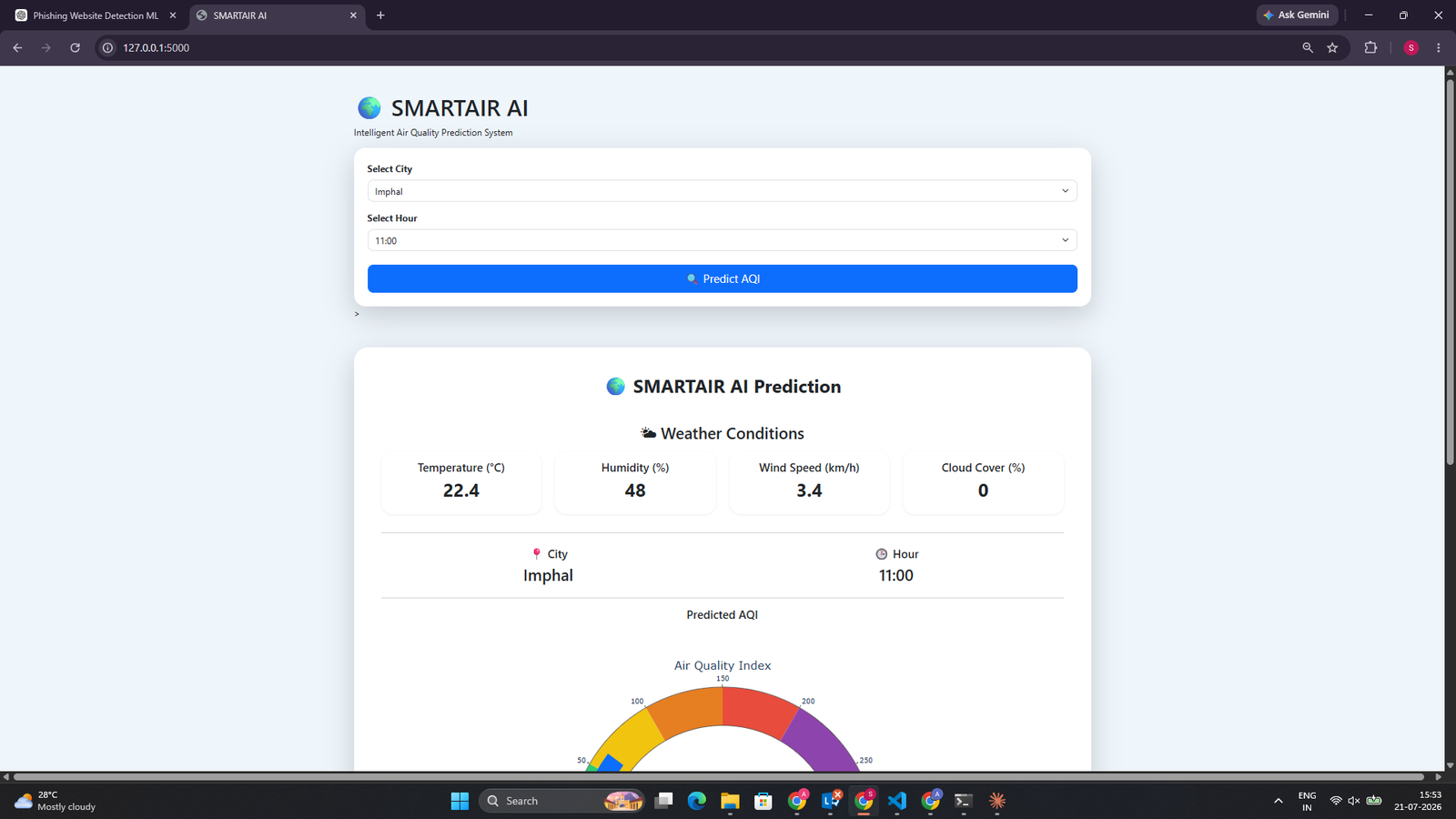The height and width of the screenshot is (819, 1456).
Task: Click the Cloud Cover value 0
Action: [983, 490]
